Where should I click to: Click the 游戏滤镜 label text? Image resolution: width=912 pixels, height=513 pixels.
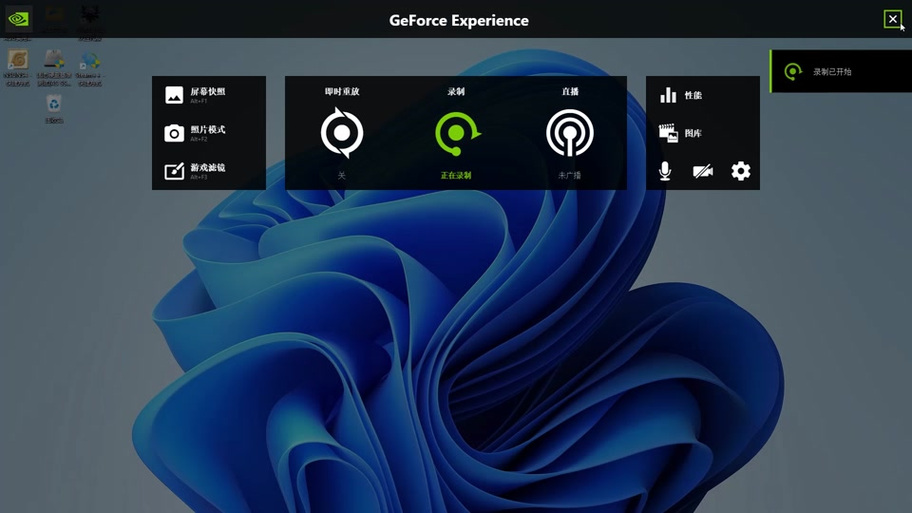[208, 168]
